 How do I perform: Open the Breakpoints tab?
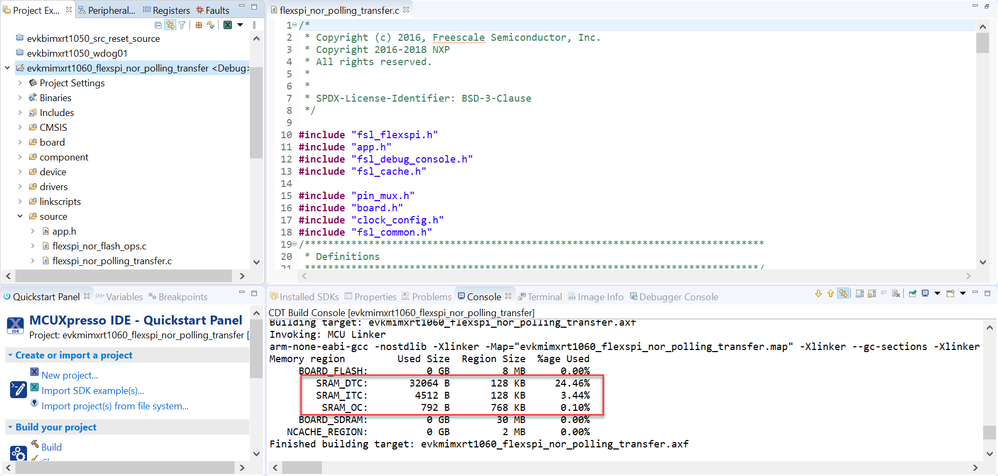tap(178, 297)
